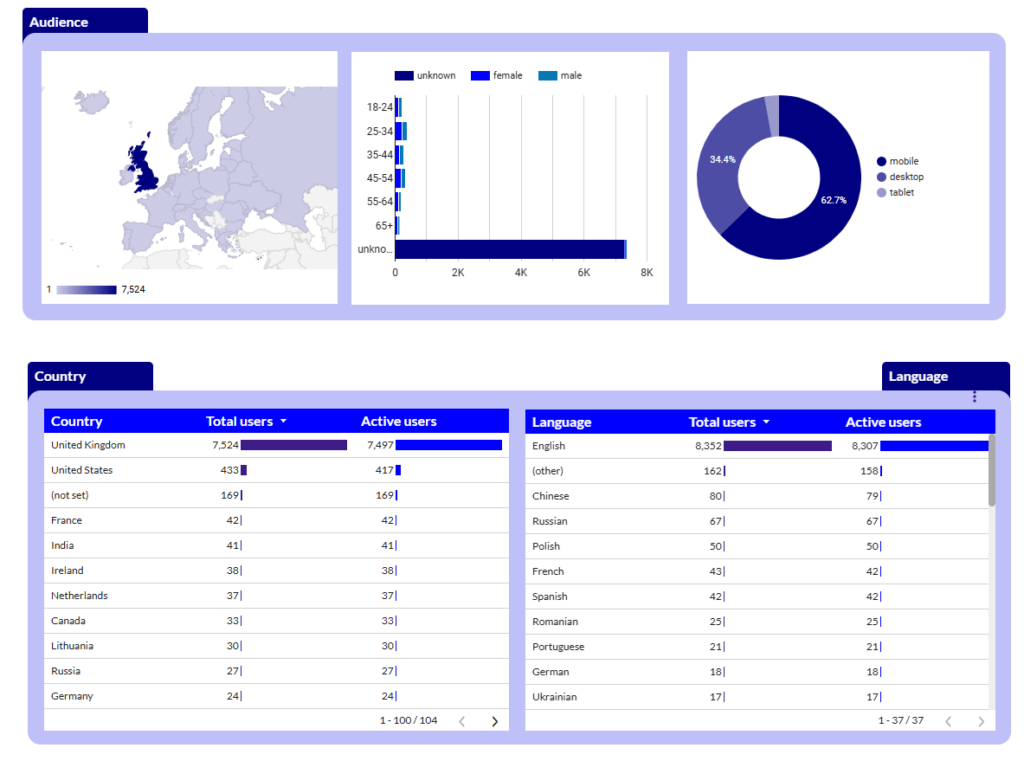Viewport: 1024px width, 761px height.
Task: Click previous page arrow in Language table
Action: pos(948,721)
